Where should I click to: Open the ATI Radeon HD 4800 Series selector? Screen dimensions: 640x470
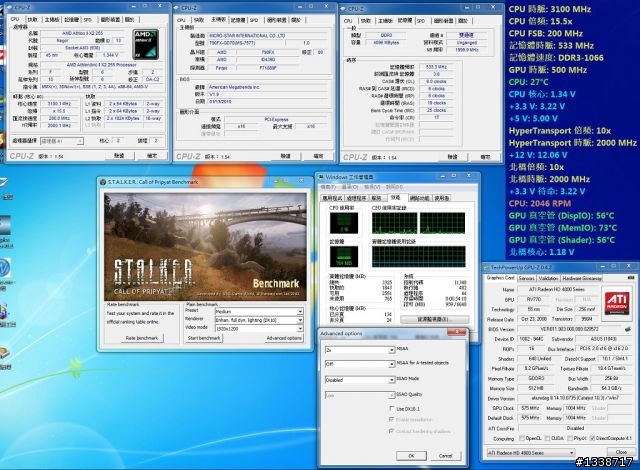coord(531,452)
